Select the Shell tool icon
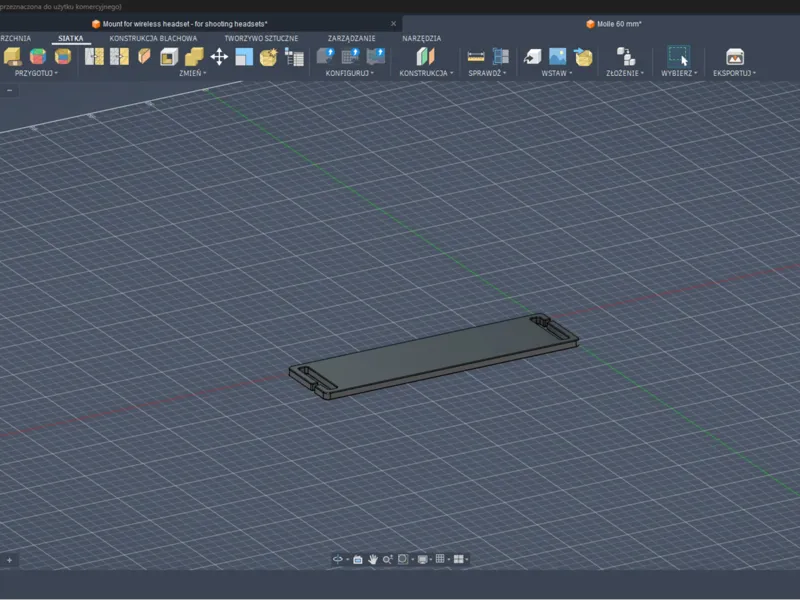The height and width of the screenshot is (600, 800). pos(169,57)
